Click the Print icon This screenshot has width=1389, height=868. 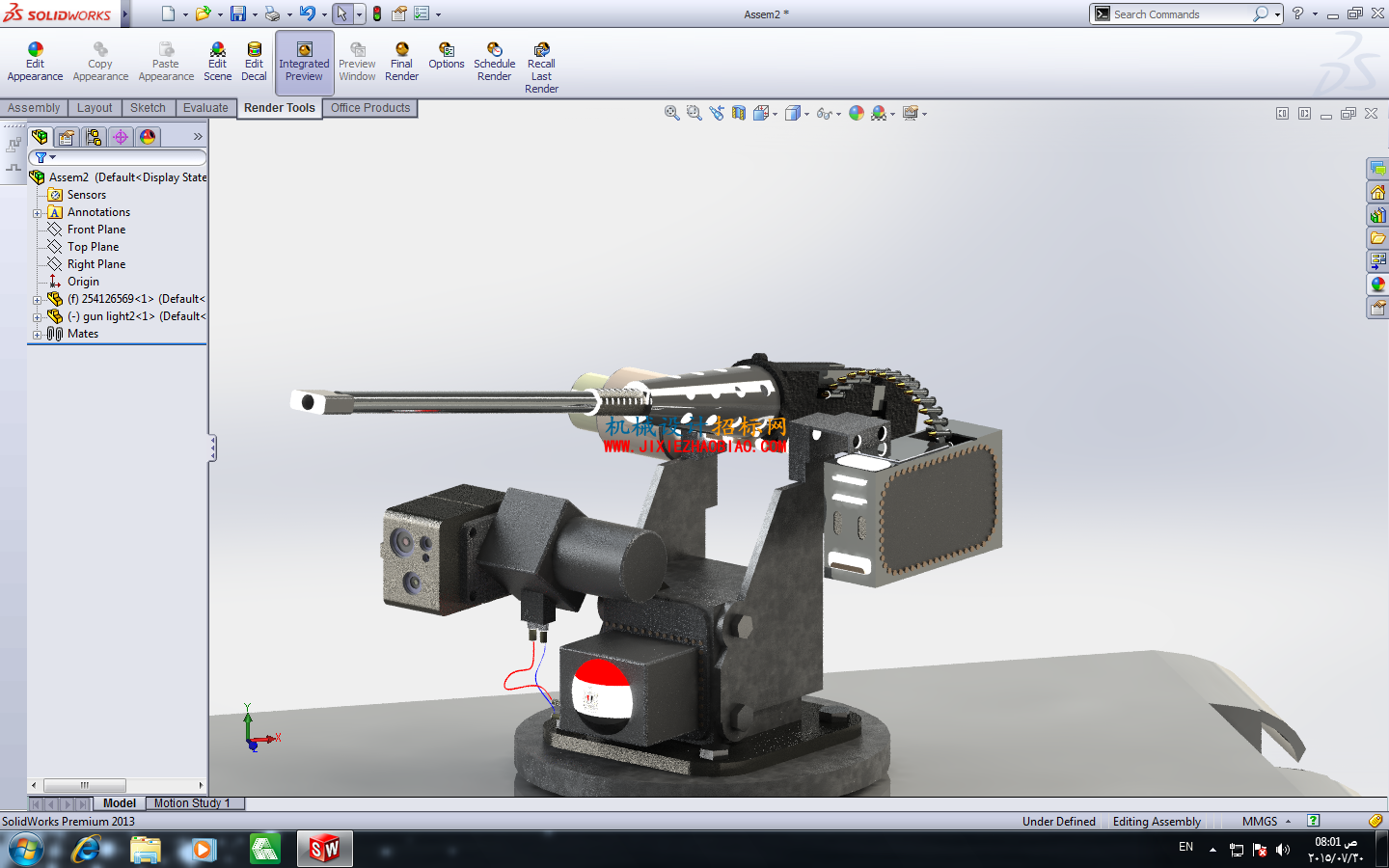tap(272, 14)
